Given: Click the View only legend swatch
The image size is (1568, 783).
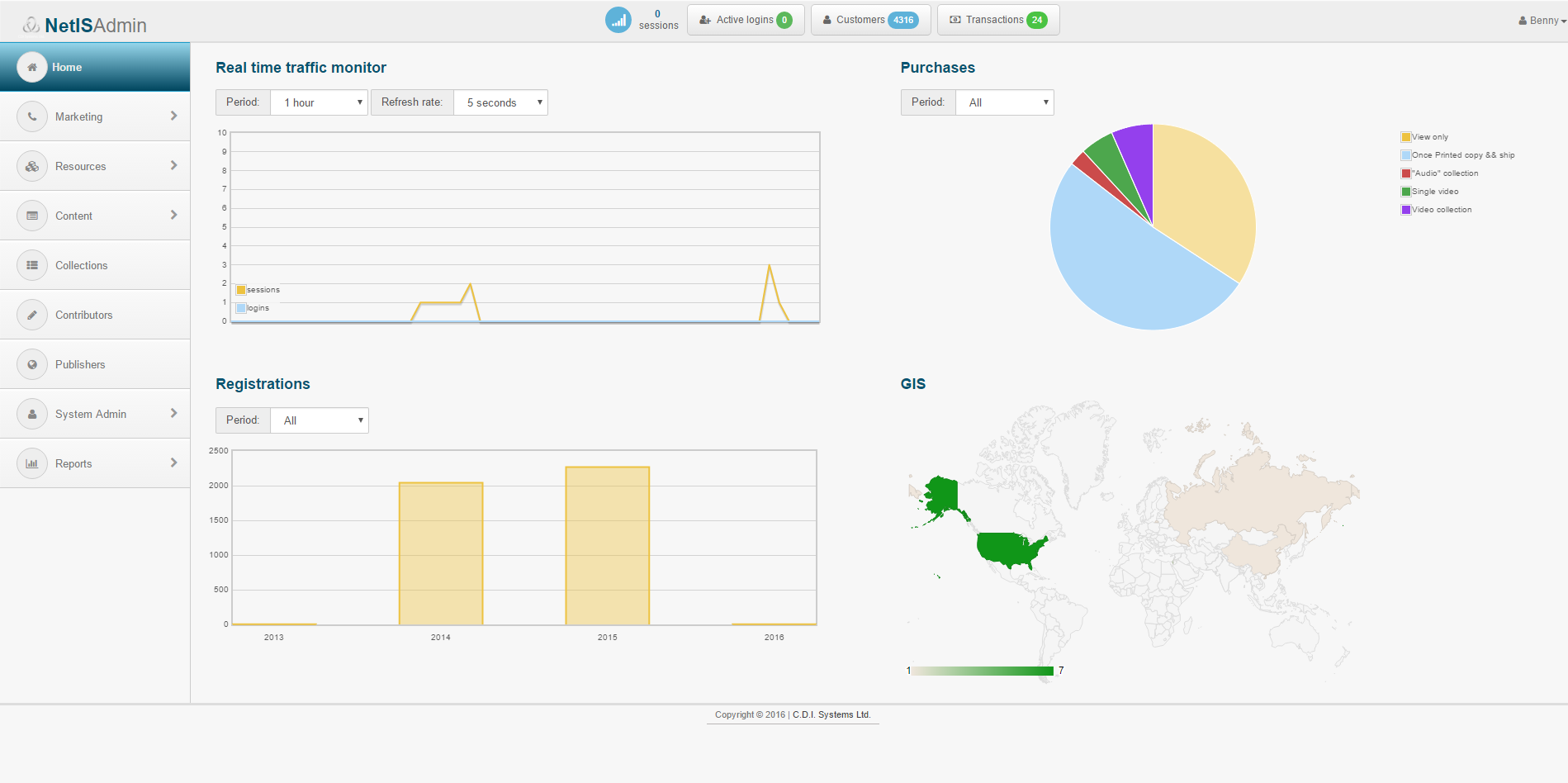Looking at the screenshot, I should click(x=1405, y=137).
